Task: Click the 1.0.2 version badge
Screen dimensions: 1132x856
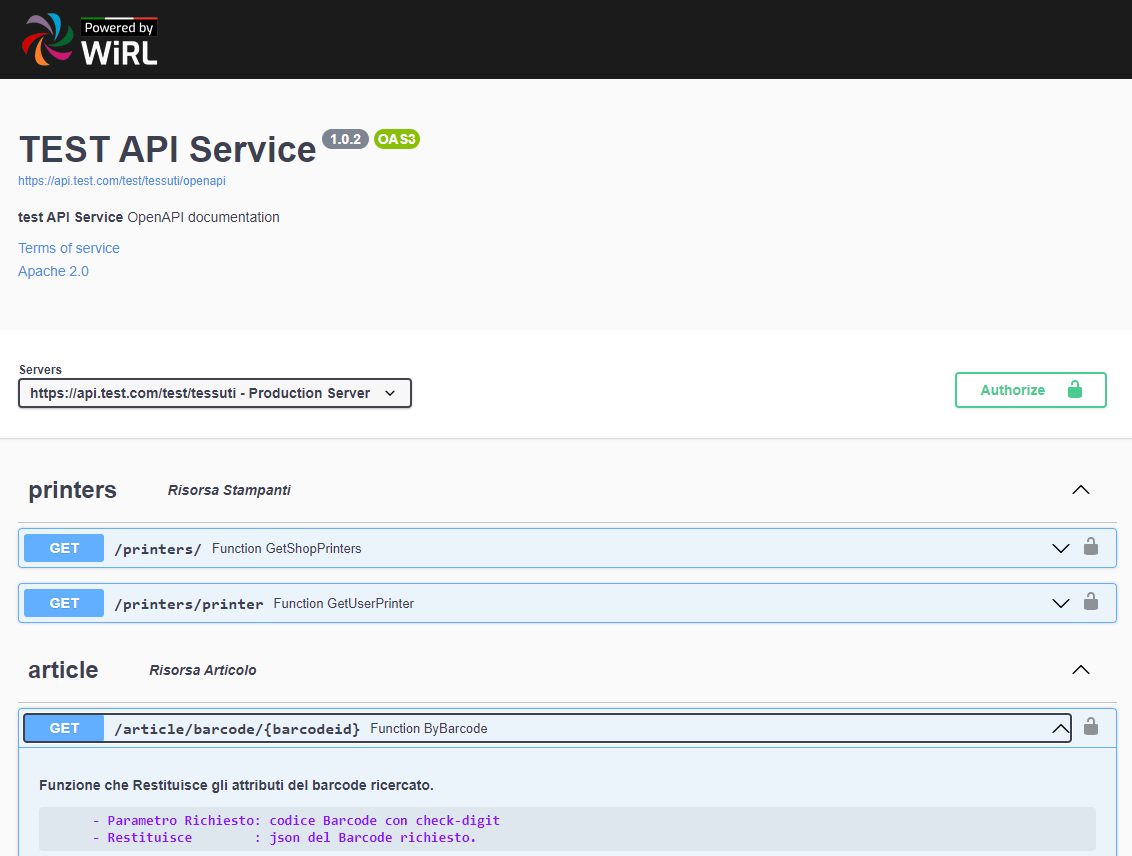Action: tap(345, 139)
